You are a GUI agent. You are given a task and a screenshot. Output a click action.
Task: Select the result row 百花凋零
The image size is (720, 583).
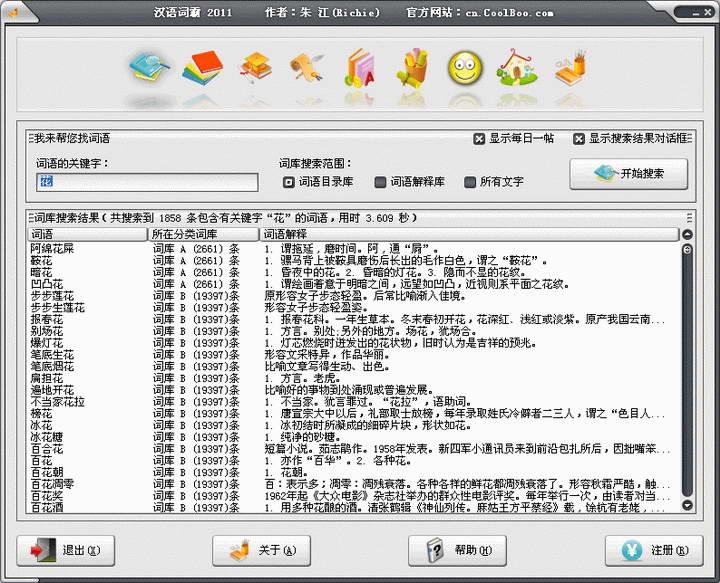tap(354, 484)
